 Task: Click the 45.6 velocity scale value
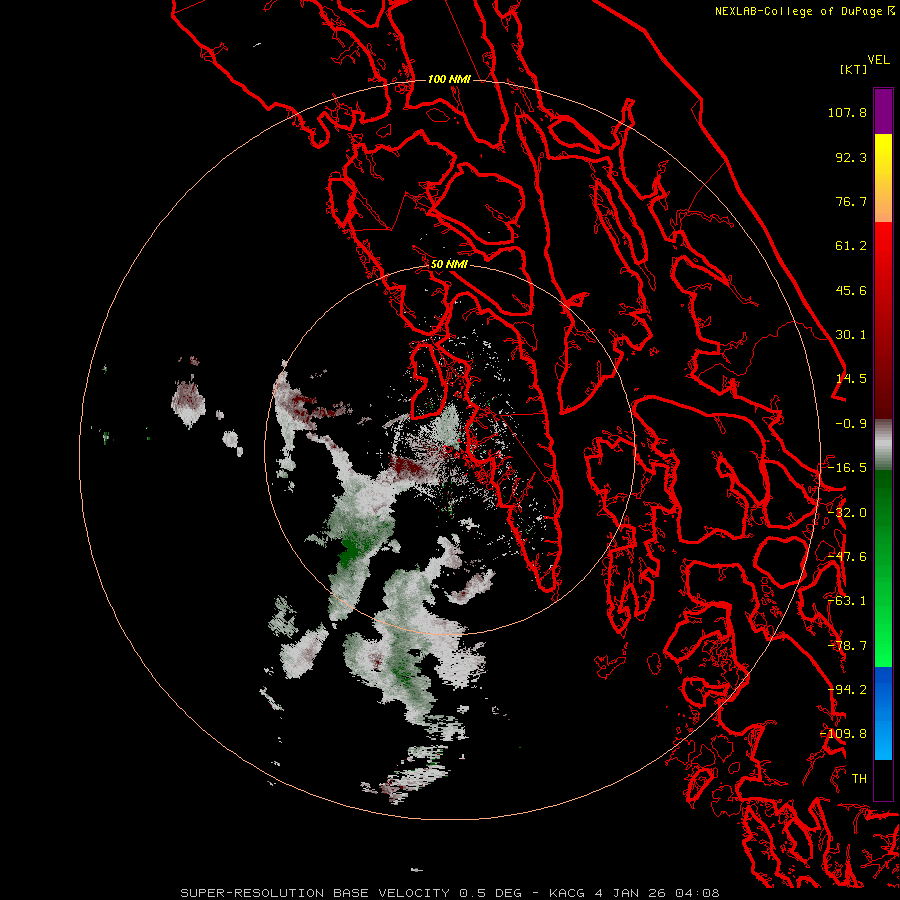pyautogui.click(x=851, y=290)
